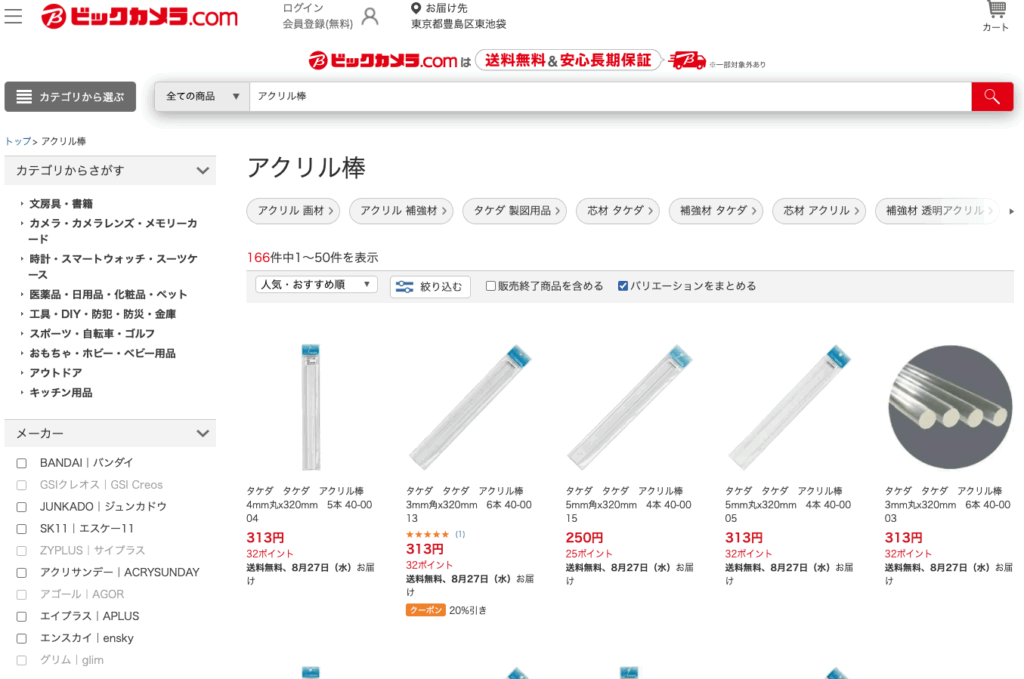This screenshot has height=679, width=1024.
Task: Collapse the カテゴリからさがす section
Action: click(110, 170)
